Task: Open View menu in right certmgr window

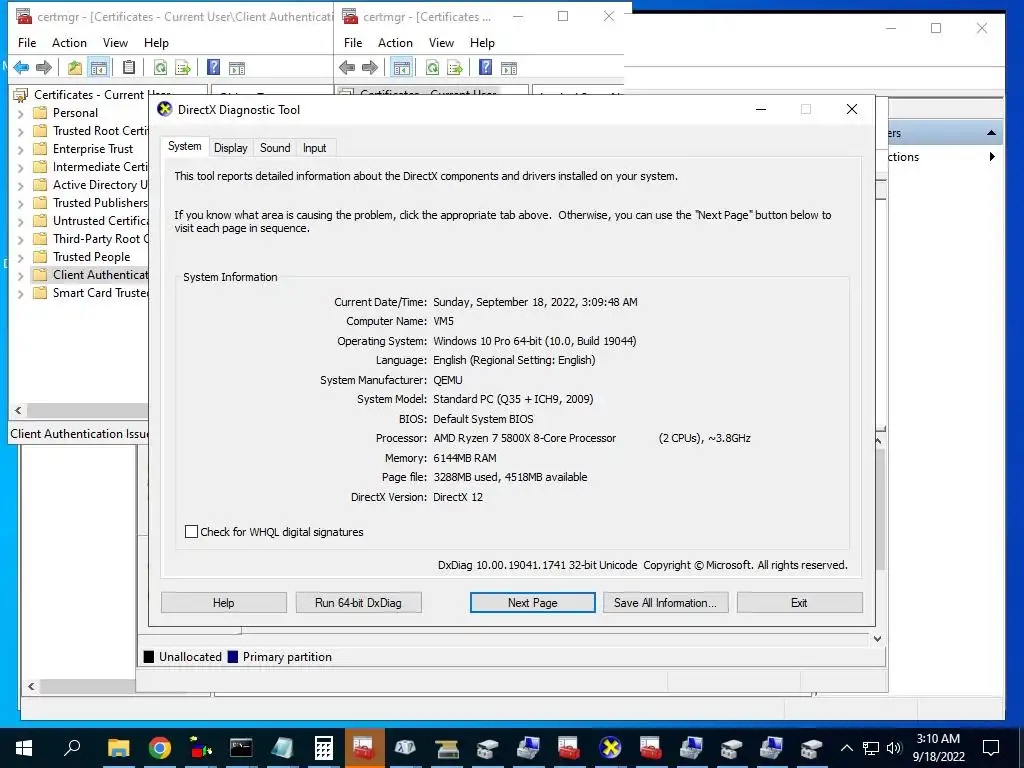Action: [x=441, y=42]
